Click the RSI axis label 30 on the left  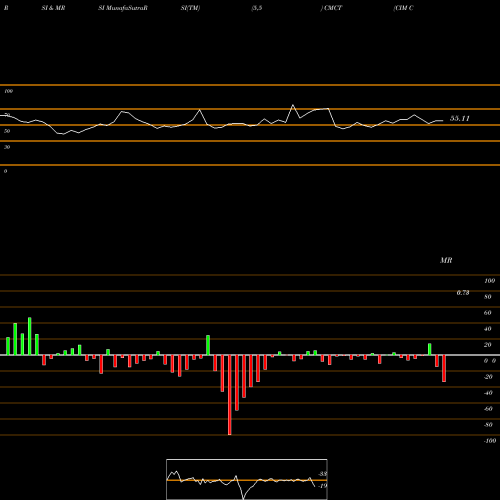tap(7, 147)
